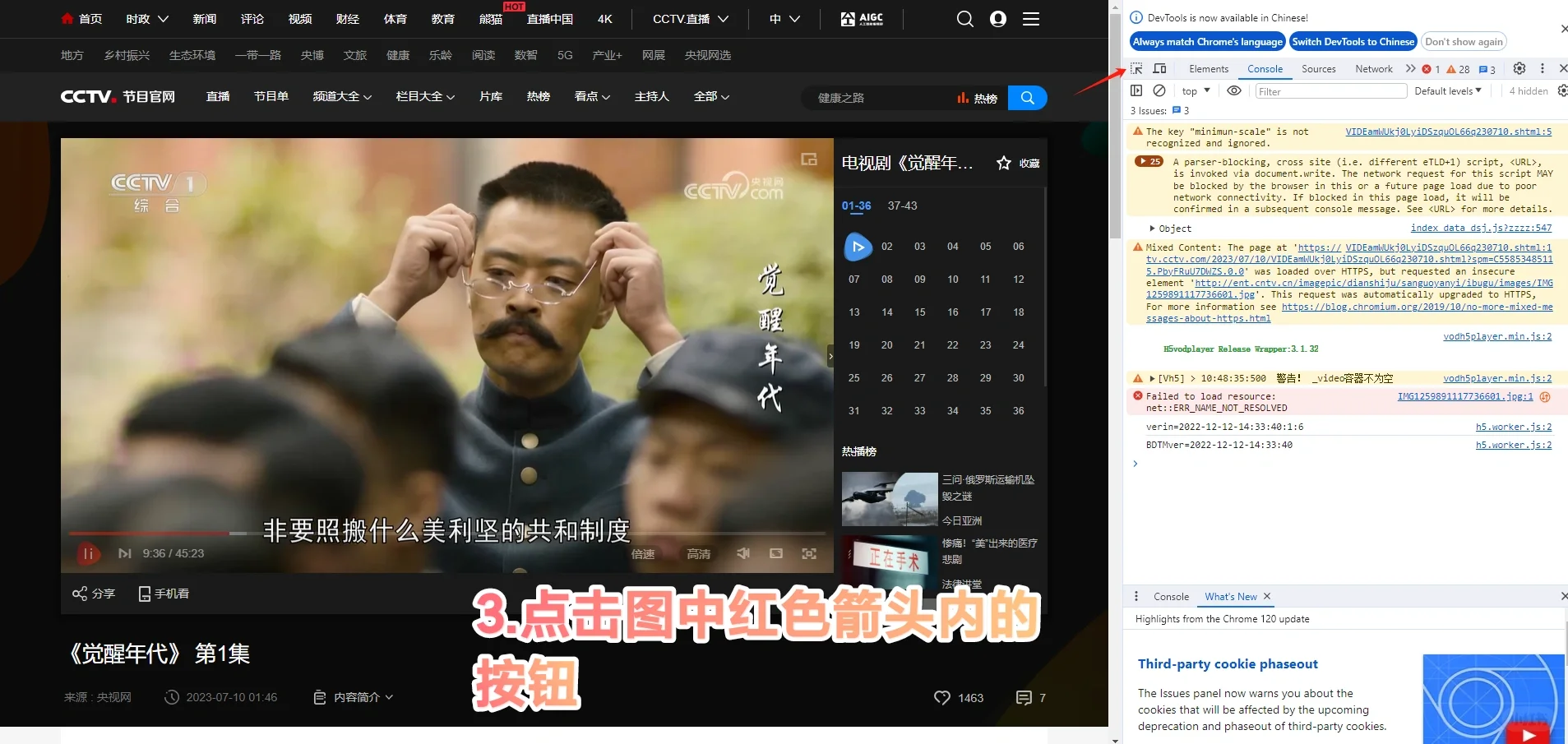Viewport: 1568px width, 744px height.
Task: Clear the console with the block icon
Action: pos(1158,90)
